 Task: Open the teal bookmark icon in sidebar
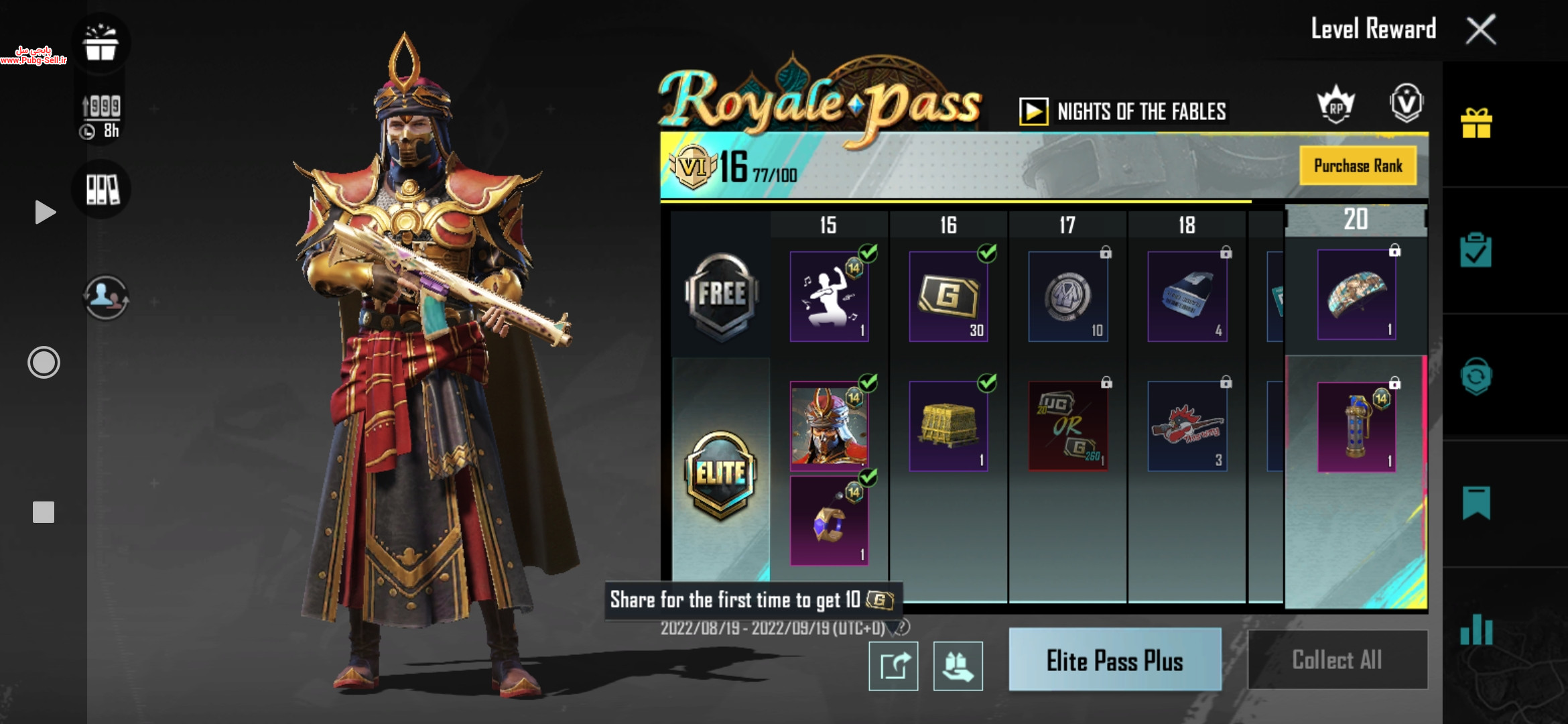[x=1476, y=503]
